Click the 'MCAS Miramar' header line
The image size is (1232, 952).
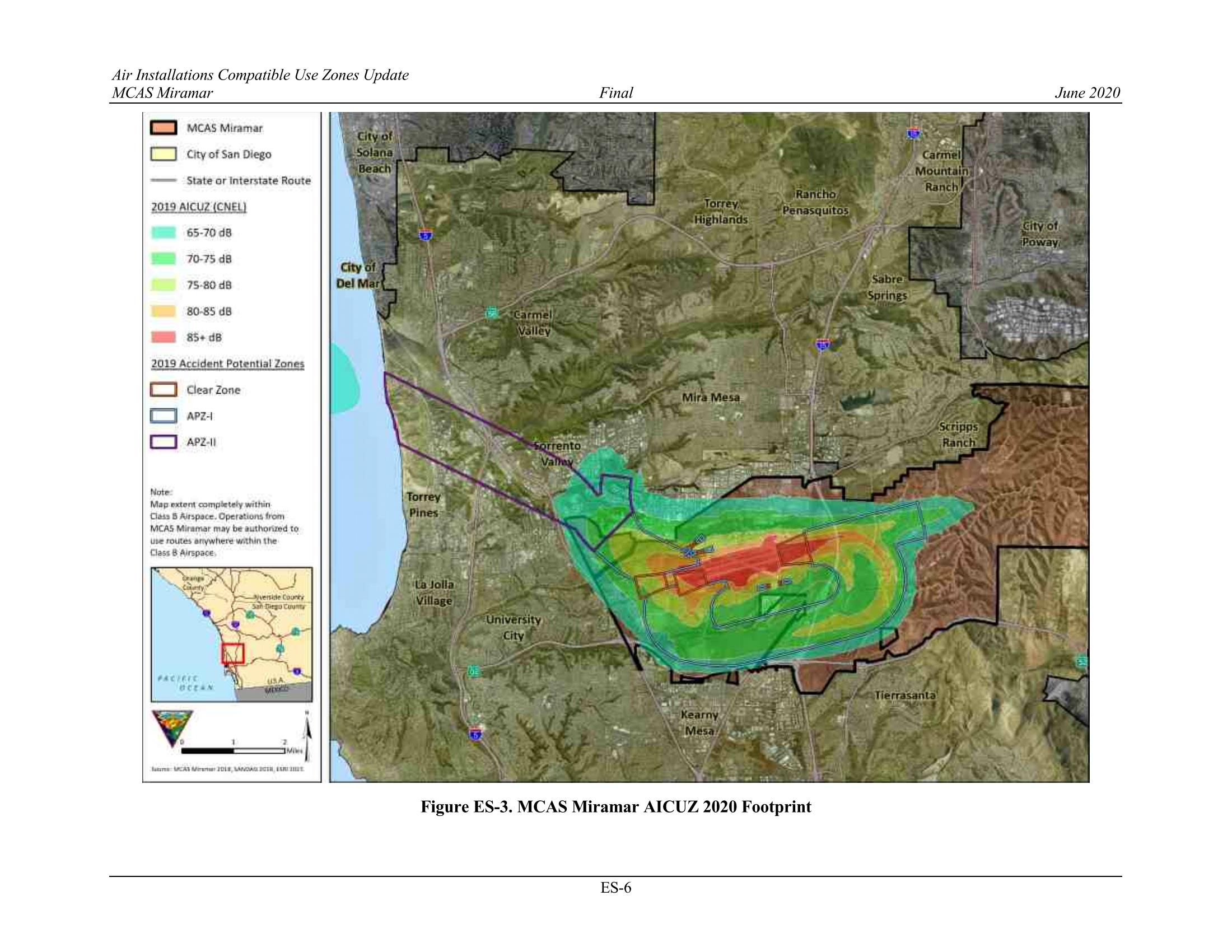click(x=162, y=93)
